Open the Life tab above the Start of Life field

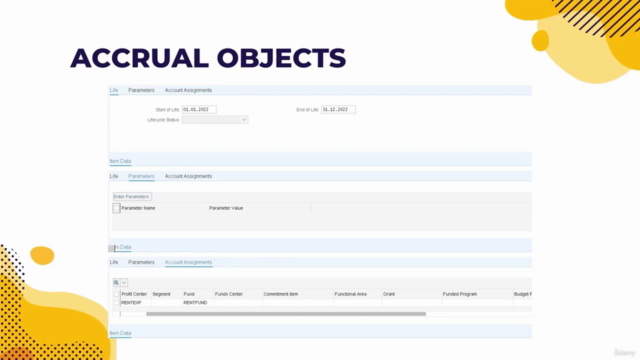tap(114, 90)
